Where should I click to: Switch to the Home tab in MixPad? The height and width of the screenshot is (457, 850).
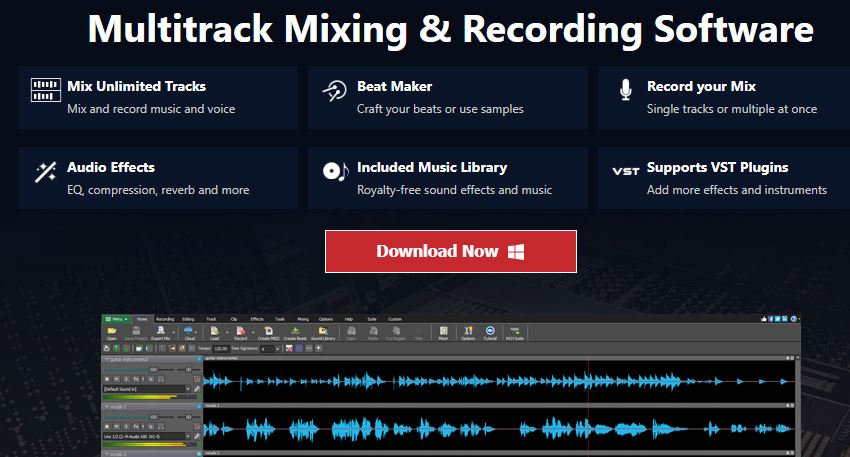[142, 319]
